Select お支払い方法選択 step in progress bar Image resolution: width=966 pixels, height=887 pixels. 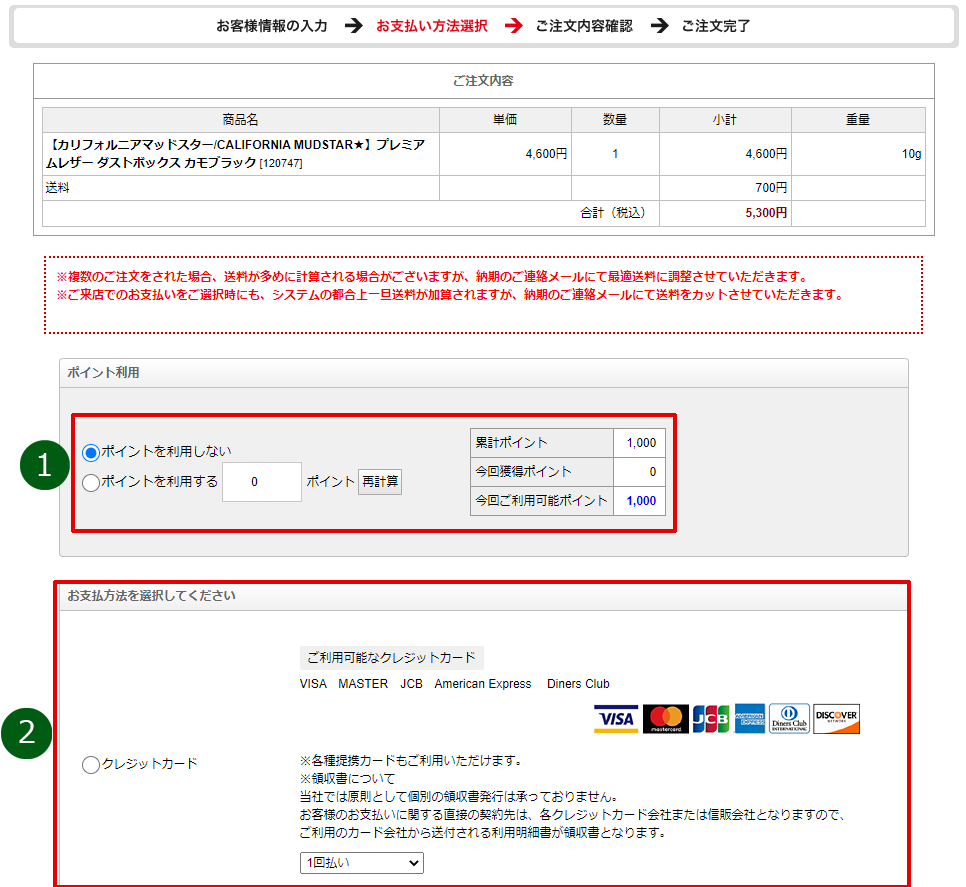432,26
